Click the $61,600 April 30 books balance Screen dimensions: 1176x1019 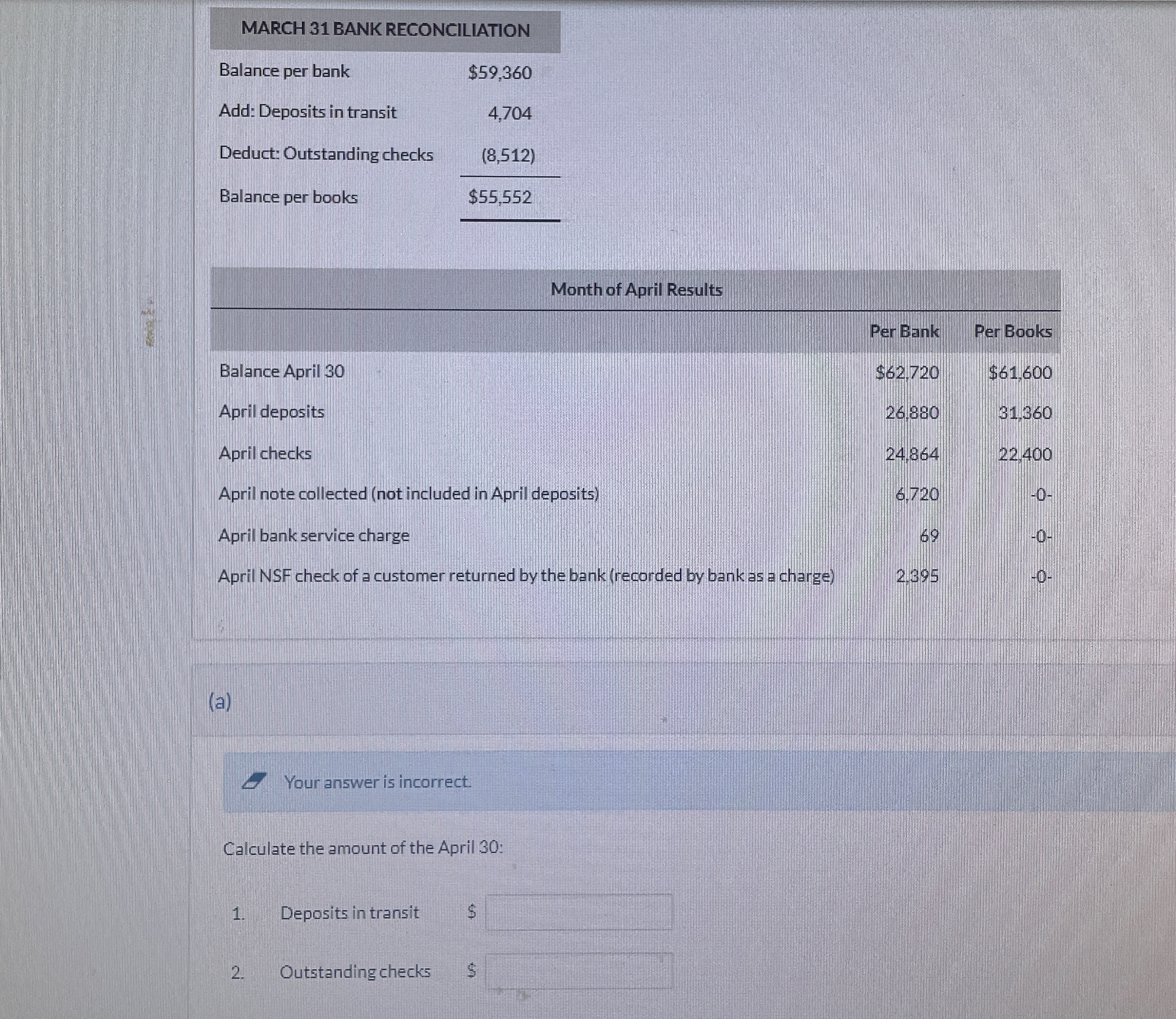(1020, 372)
